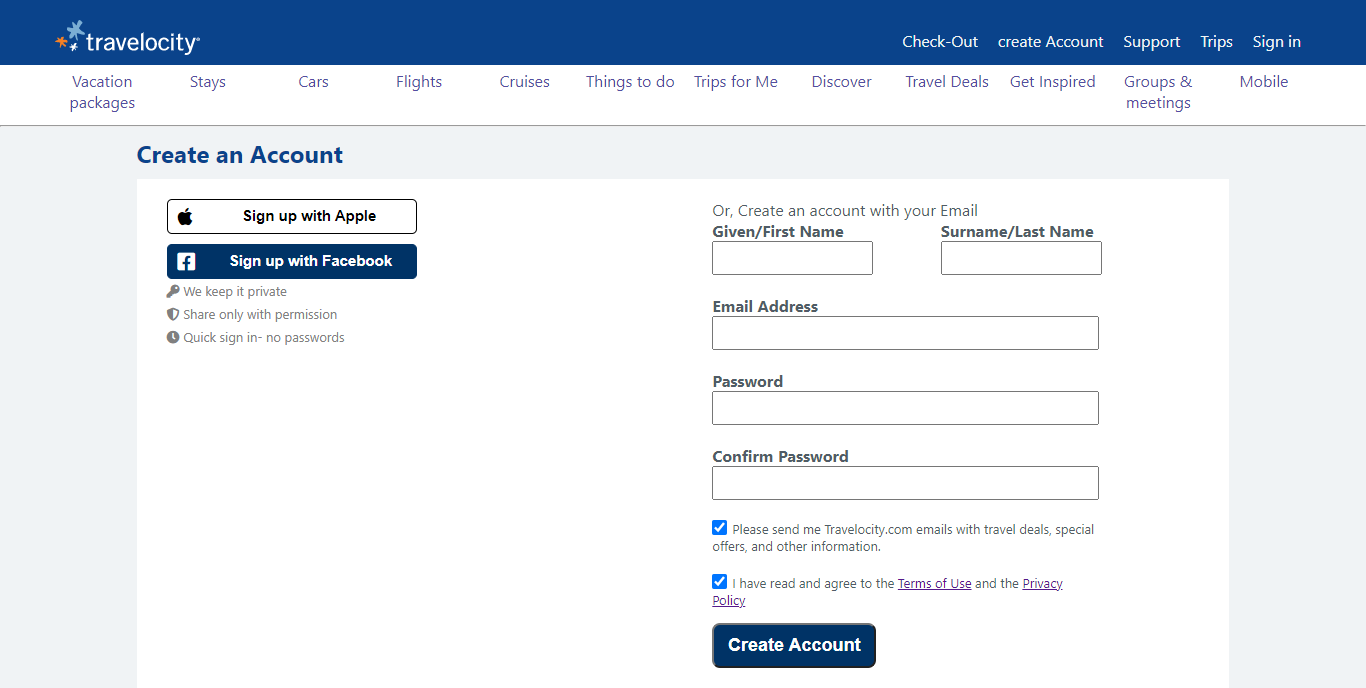Viewport: 1366px width, 688px height.
Task: Focus the Given/First Name field
Action: (792, 258)
